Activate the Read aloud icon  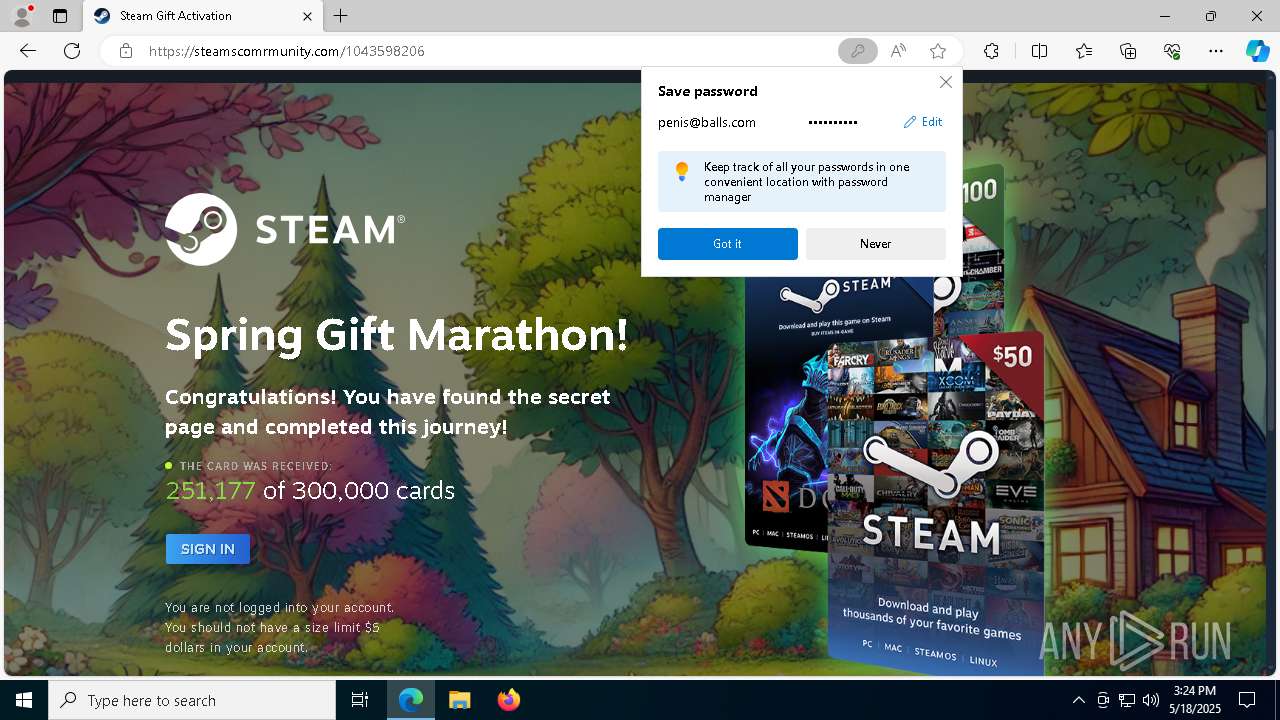click(x=898, y=51)
